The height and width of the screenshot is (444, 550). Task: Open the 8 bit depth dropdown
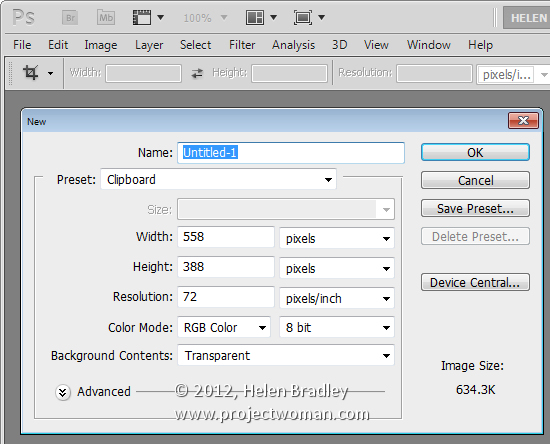click(x=337, y=327)
